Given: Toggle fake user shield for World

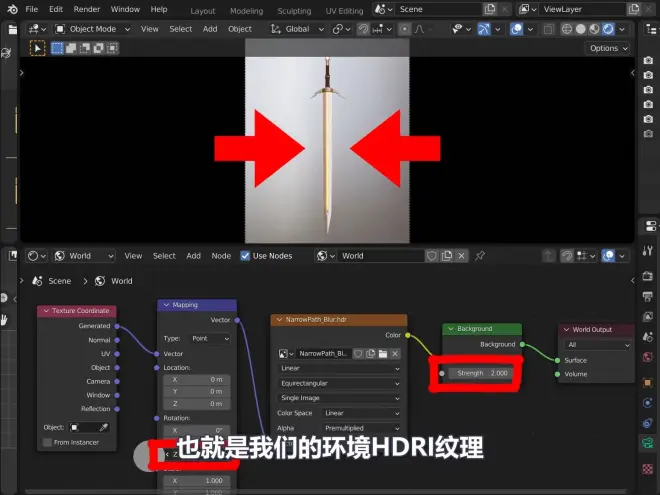Looking at the screenshot, I should [432, 256].
